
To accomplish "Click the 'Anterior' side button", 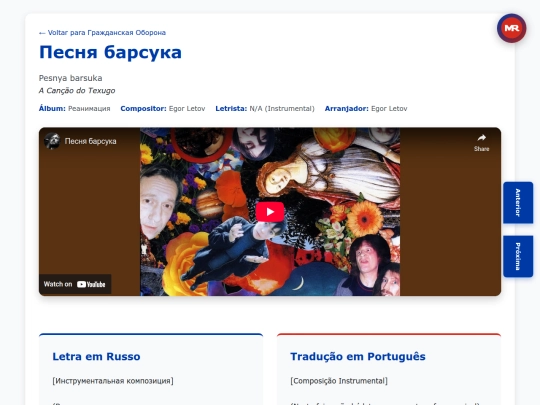I will (518, 203).
